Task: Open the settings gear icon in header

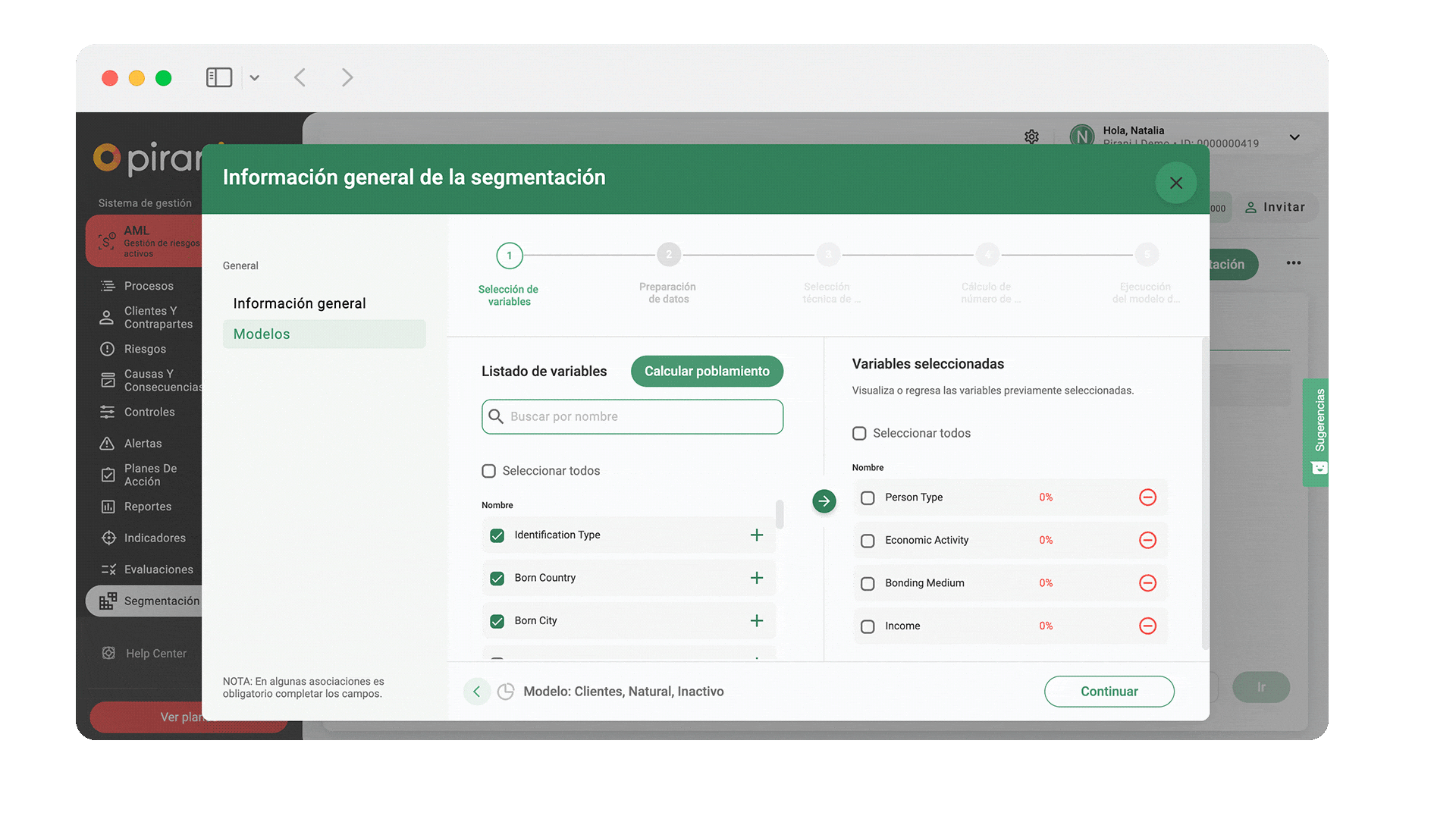Action: pos(1031,137)
